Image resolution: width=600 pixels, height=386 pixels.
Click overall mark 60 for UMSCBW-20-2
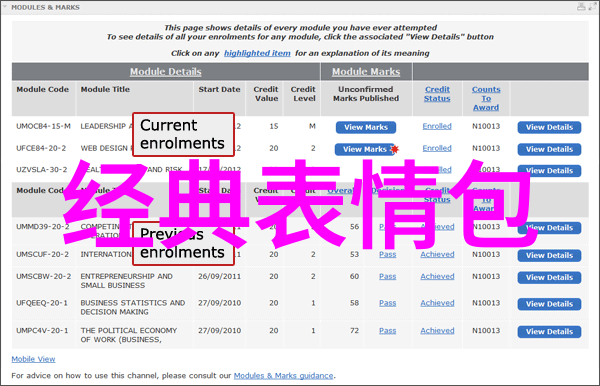click(x=354, y=276)
